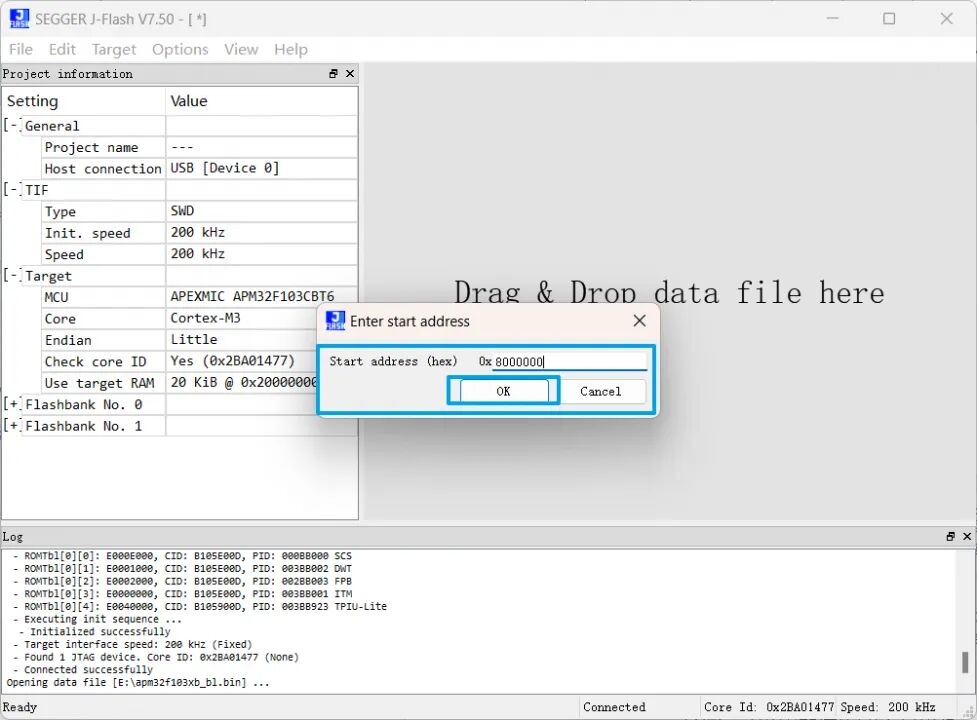Screen dimensions: 977x720
Task: Open the File menu
Action: pos(20,49)
